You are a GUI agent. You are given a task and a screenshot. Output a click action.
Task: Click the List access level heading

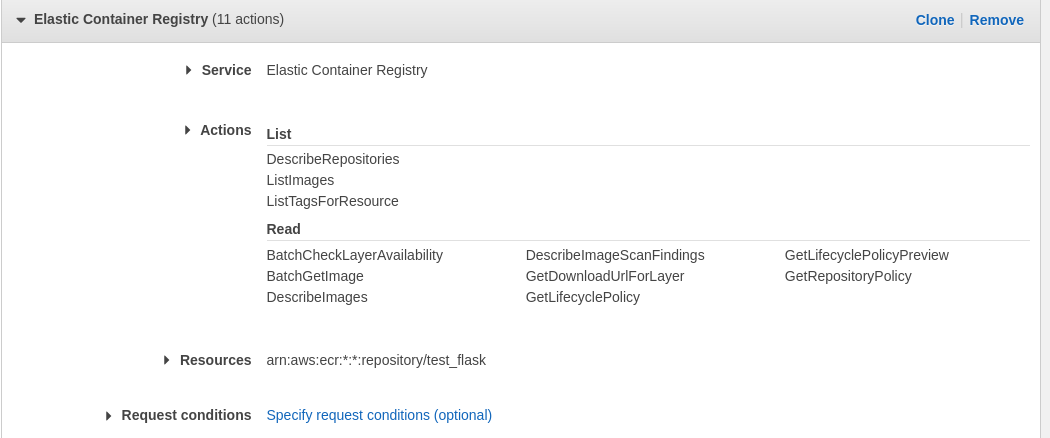tap(279, 134)
